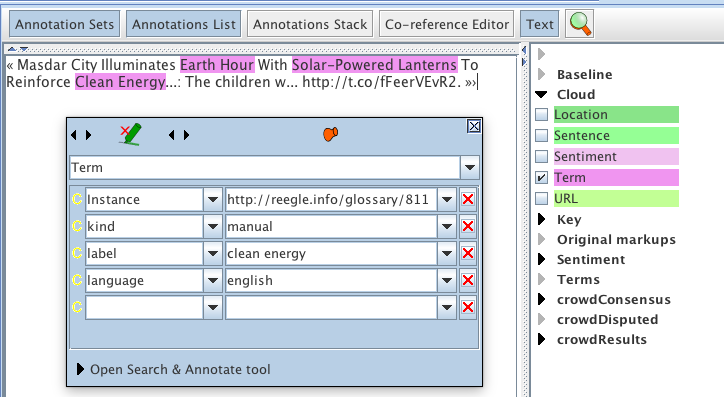Image resolution: width=724 pixels, height=397 pixels.
Task: Expand the Original markups set
Action: click(542, 239)
